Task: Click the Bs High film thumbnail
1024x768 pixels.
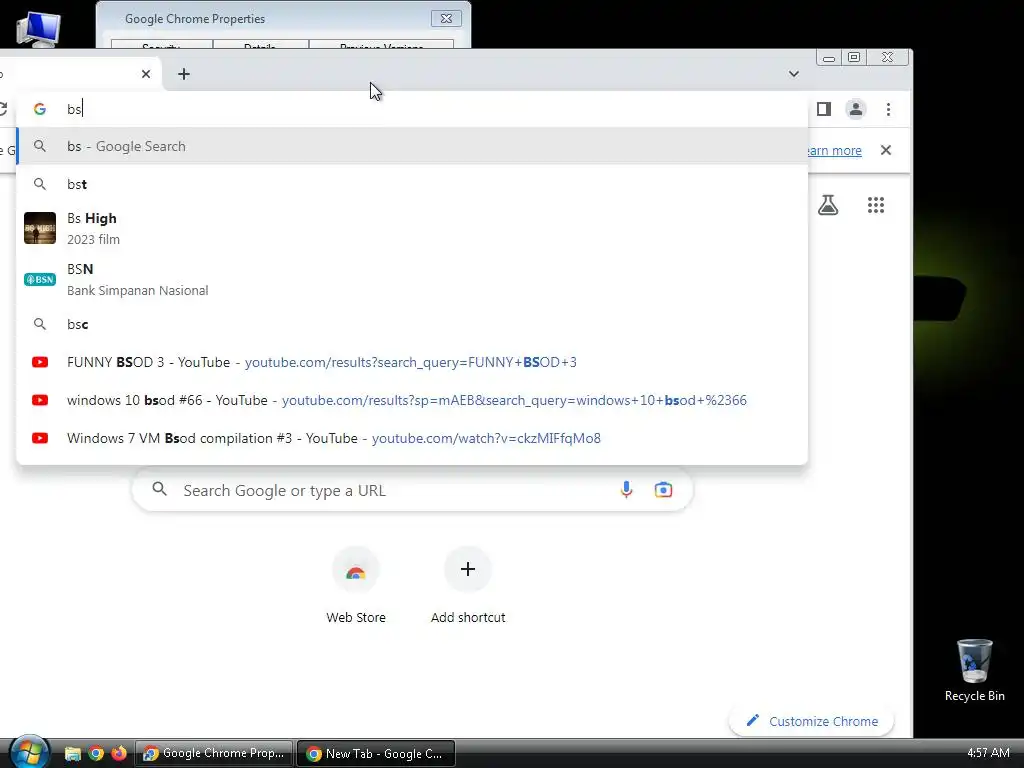Action: 40,228
